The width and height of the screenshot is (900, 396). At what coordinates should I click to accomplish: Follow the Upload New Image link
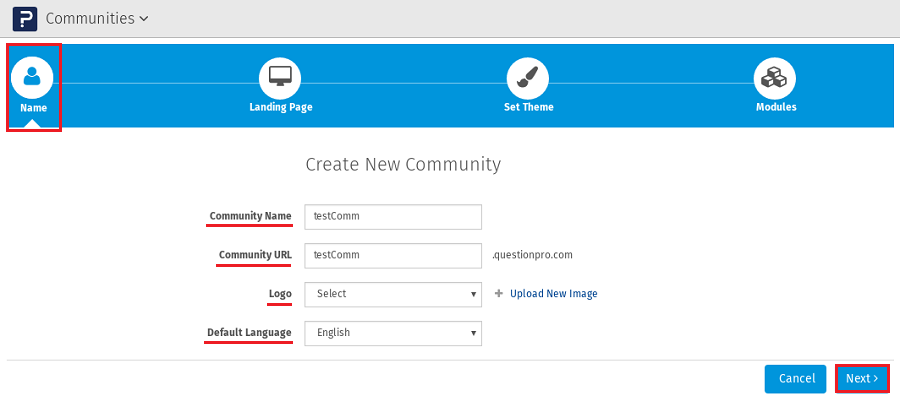tap(554, 294)
